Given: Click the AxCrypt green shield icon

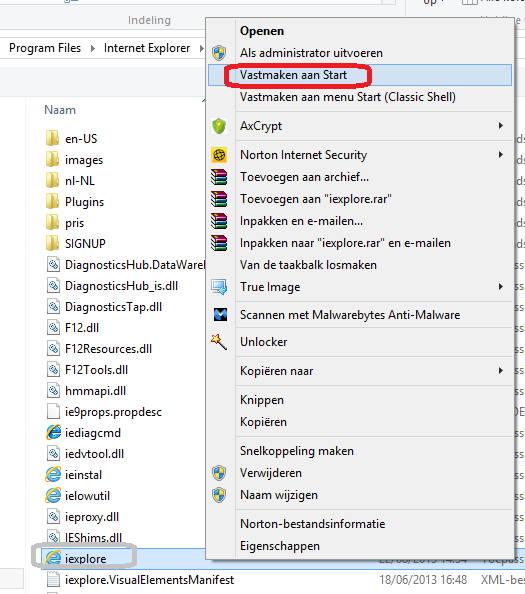Looking at the screenshot, I should click(x=219, y=126).
